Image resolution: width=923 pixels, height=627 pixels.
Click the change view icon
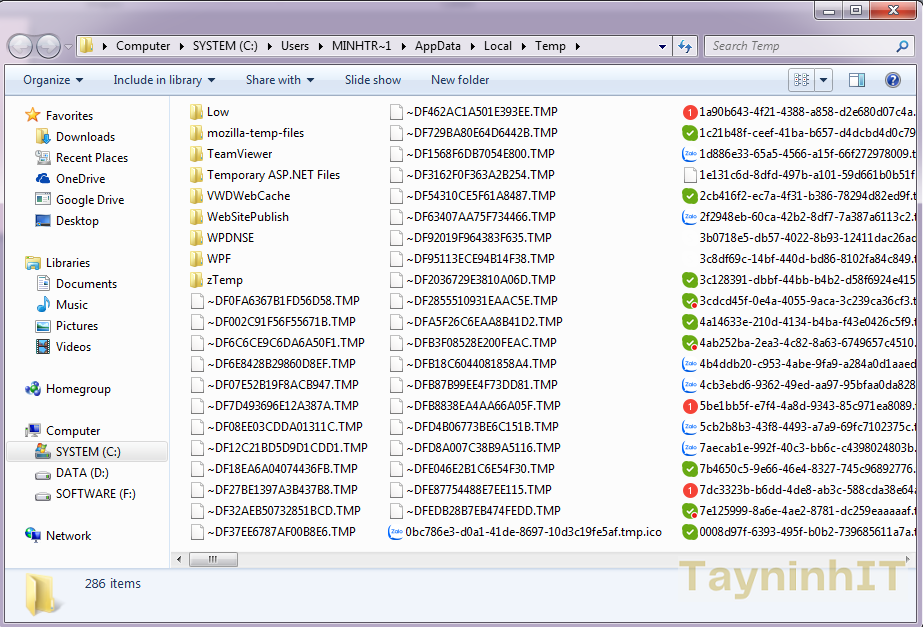click(x=801, y=80)
